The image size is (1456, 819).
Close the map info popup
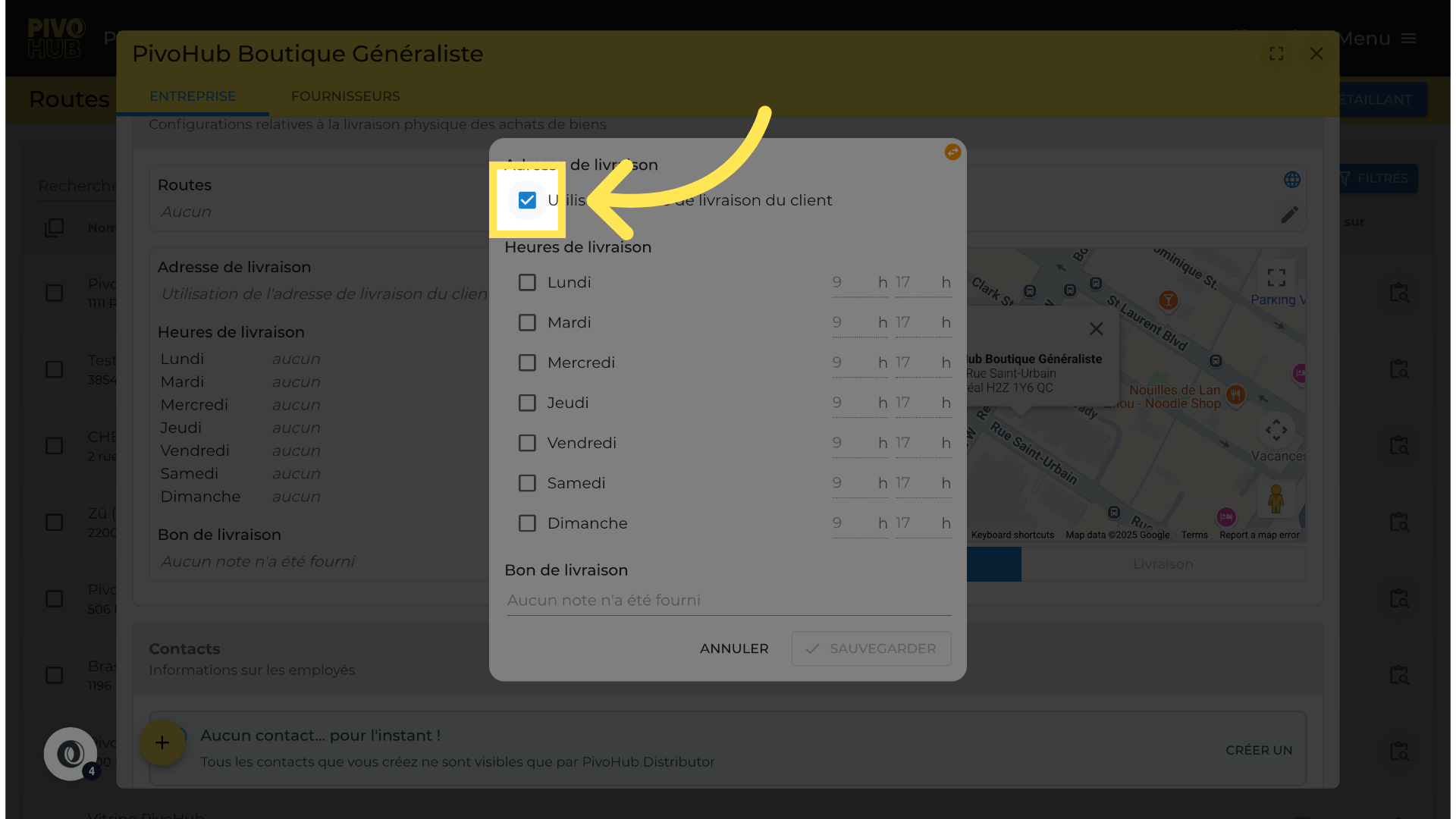(1096, 329)
